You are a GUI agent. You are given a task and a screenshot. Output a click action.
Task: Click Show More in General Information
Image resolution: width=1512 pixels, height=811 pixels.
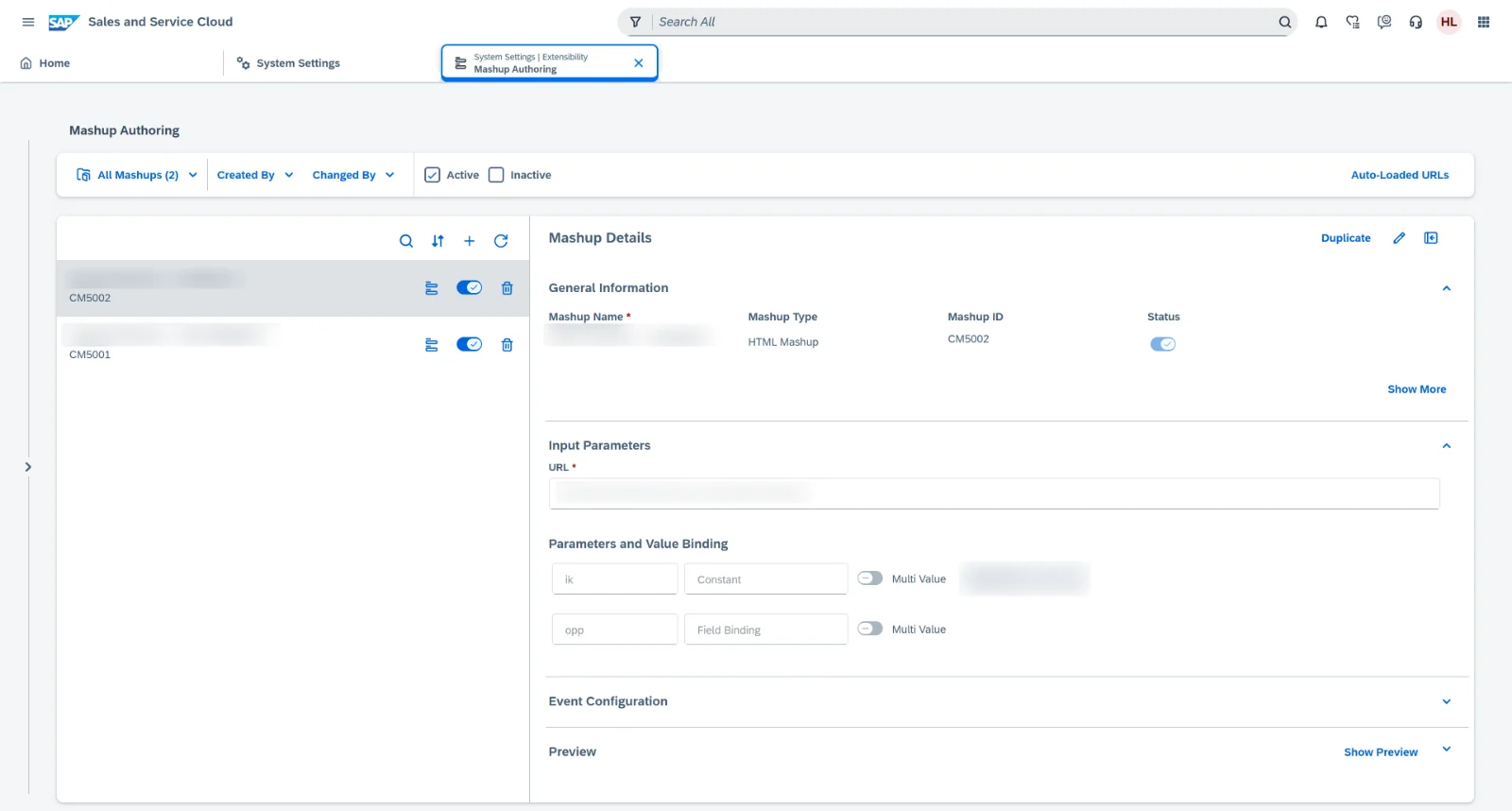pos(1417,389)
